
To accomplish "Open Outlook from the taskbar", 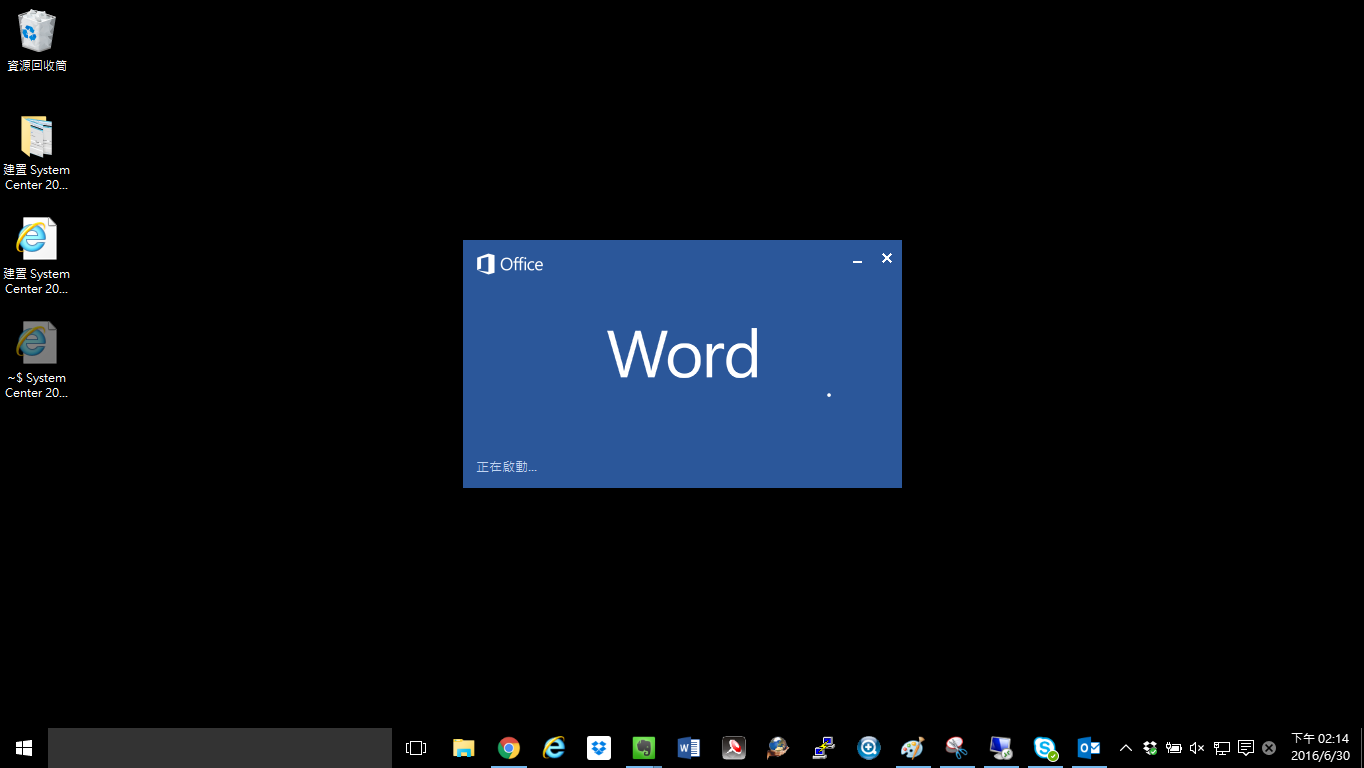I will point(1089,748).
